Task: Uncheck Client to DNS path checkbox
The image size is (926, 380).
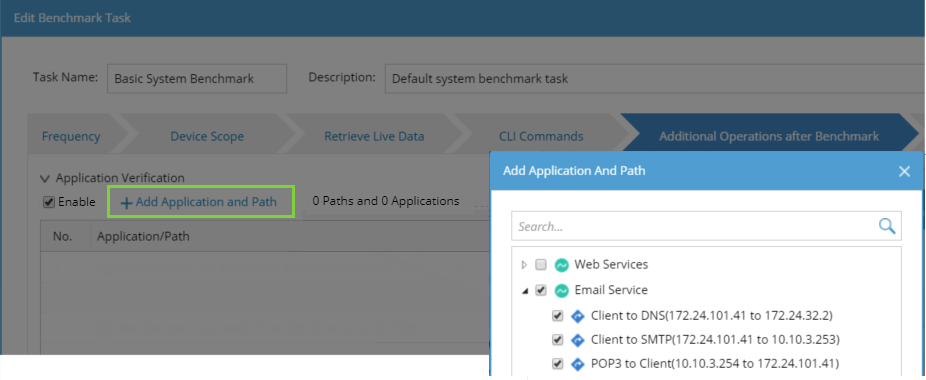Action: [x=557, y=316]
